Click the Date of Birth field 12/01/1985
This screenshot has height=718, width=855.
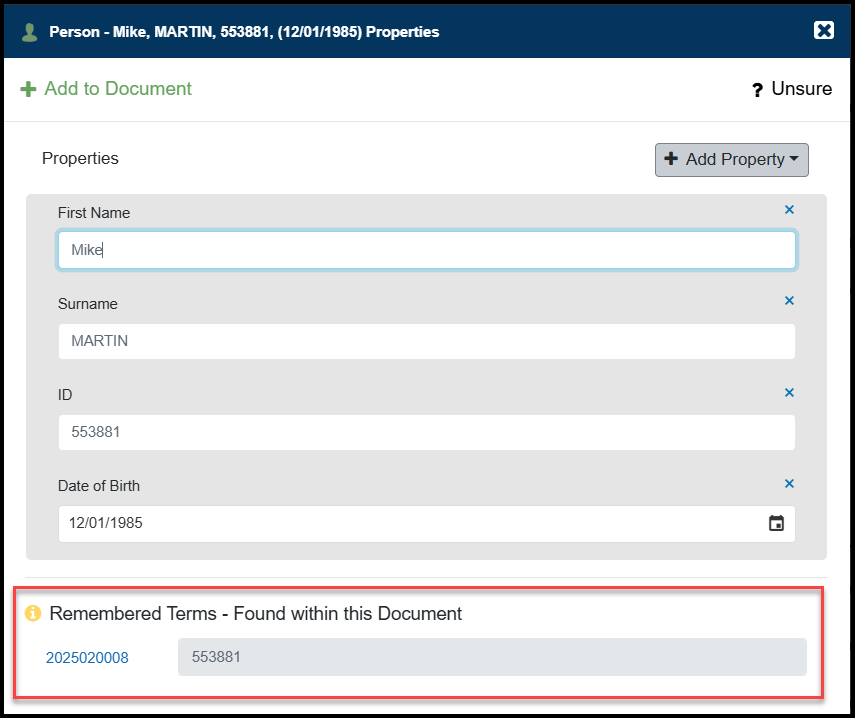pyautogui.click(x=427, y=523)
